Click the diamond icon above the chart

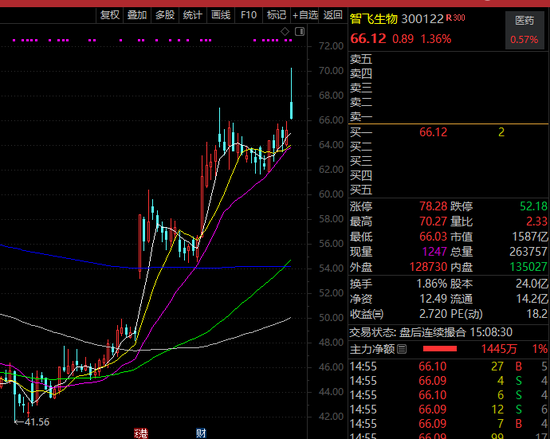coord(285,32)
